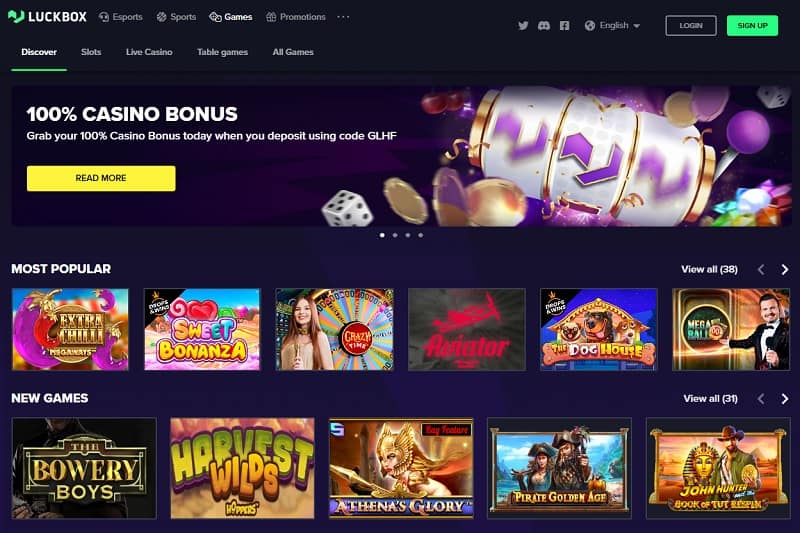Select the second banner carousel dot
The width and height of the screenshot is (800, 533).
(395, 235)
